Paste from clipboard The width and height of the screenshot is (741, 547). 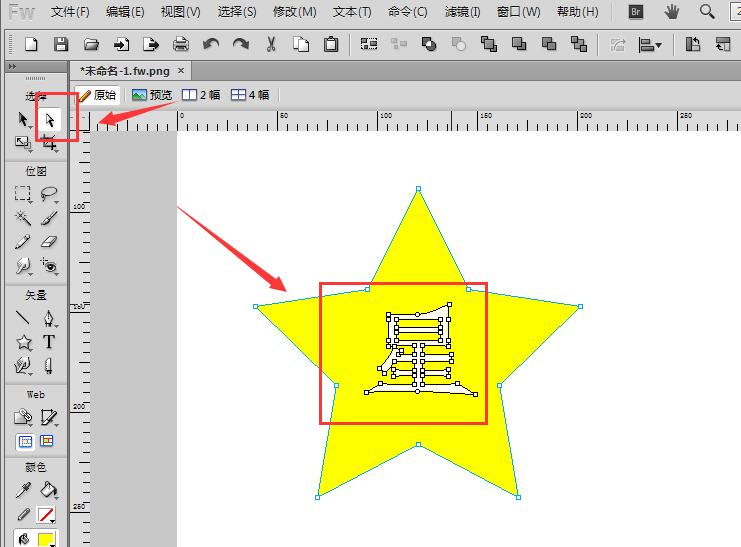coord(331,44)
